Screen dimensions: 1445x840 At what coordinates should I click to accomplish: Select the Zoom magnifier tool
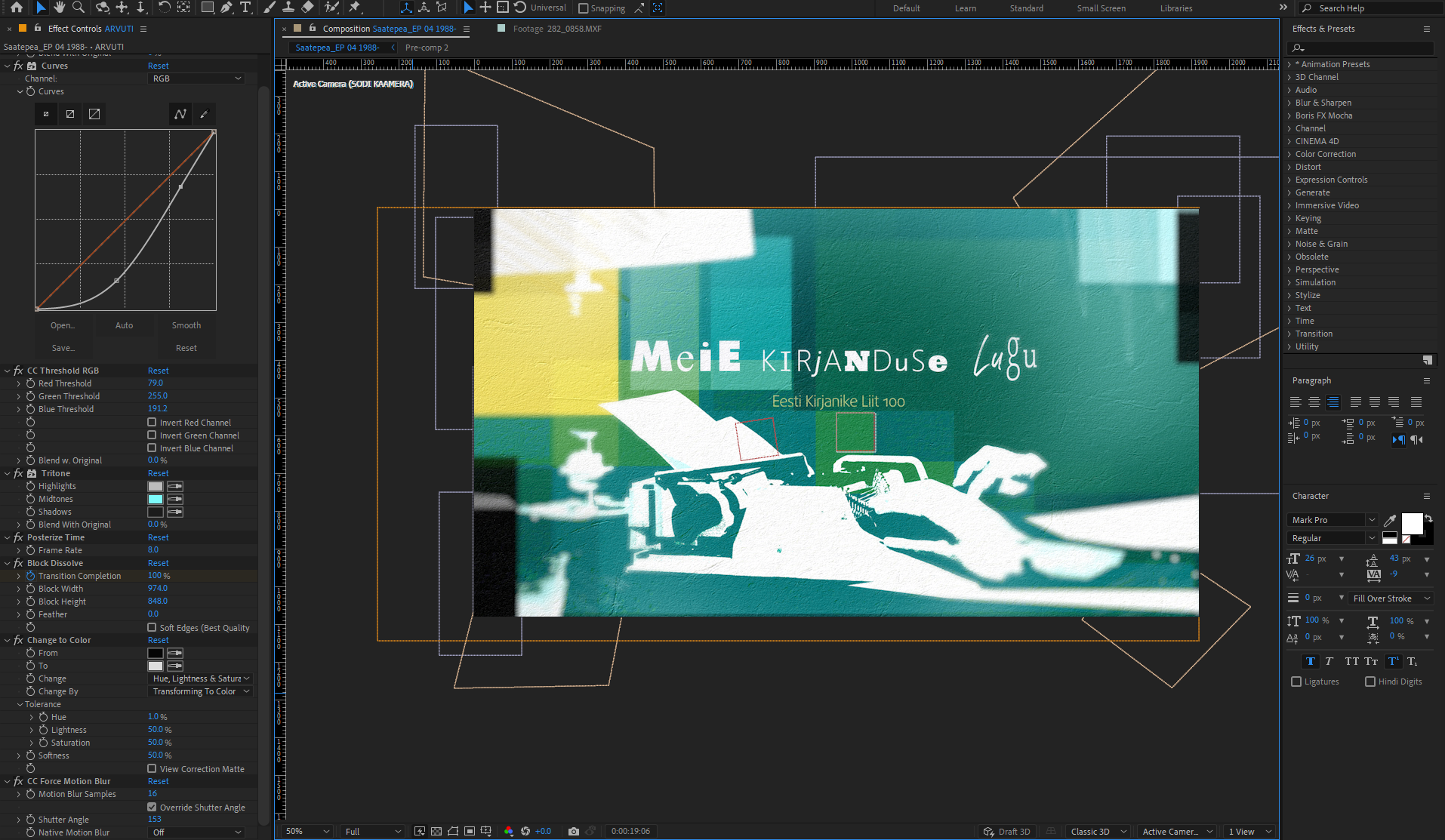pos(78,8)
